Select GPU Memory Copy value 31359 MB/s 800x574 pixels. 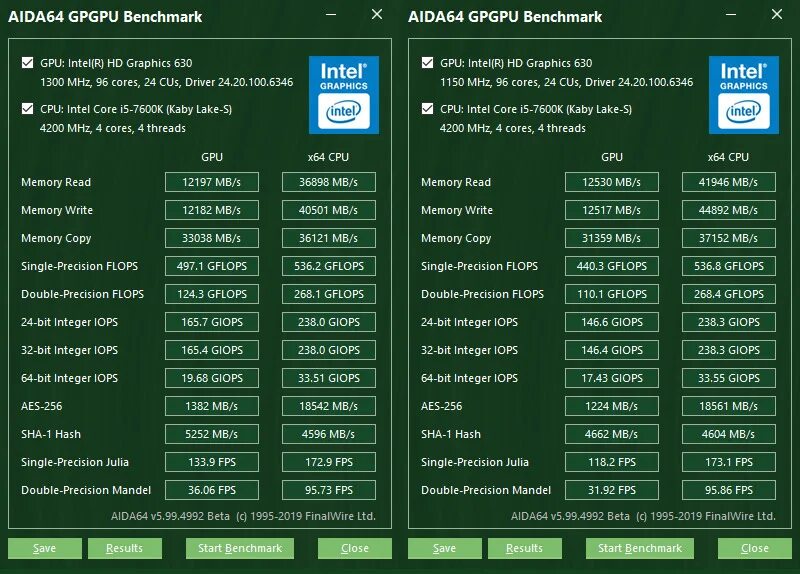pos(612,238)
